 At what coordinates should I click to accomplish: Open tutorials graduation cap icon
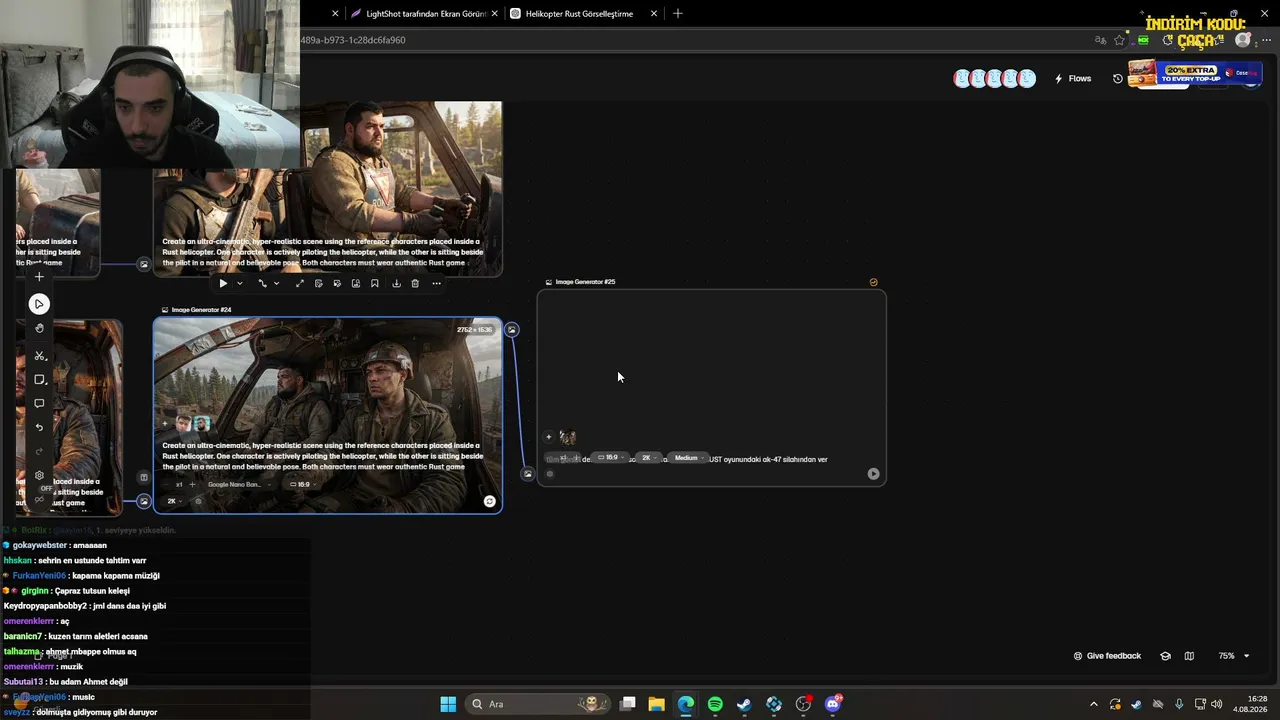(1165, 656)
